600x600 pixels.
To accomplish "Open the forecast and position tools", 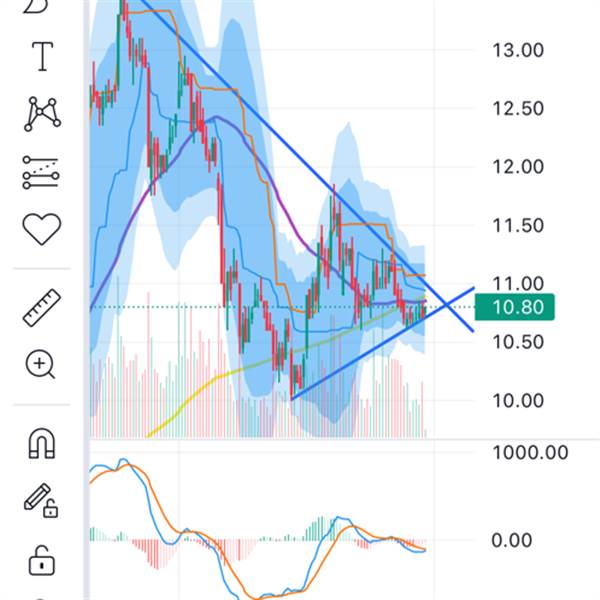I will [x=41, y=172].
